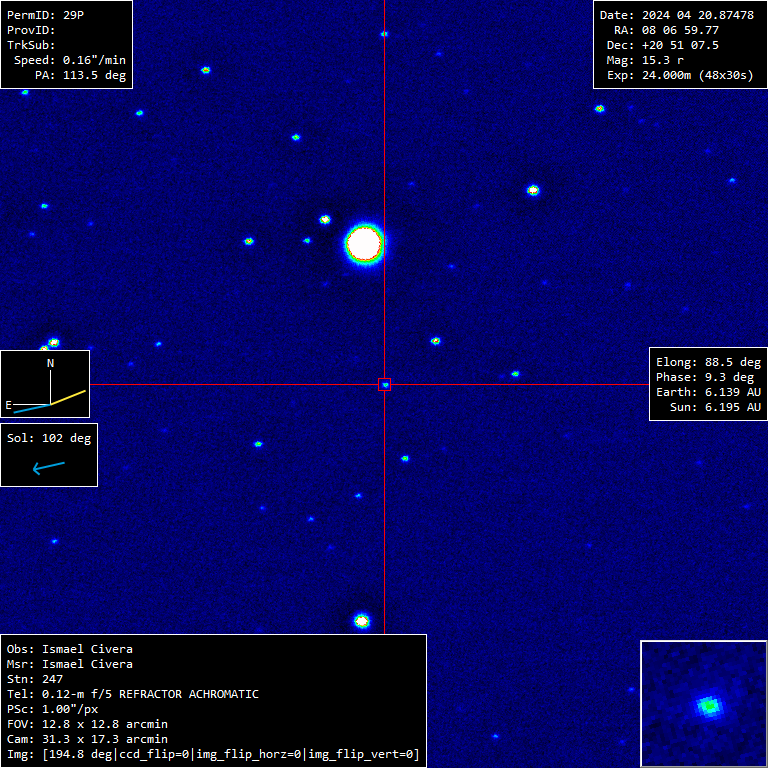
Task: Click the red target box at crosshair center
Action: 384,384
